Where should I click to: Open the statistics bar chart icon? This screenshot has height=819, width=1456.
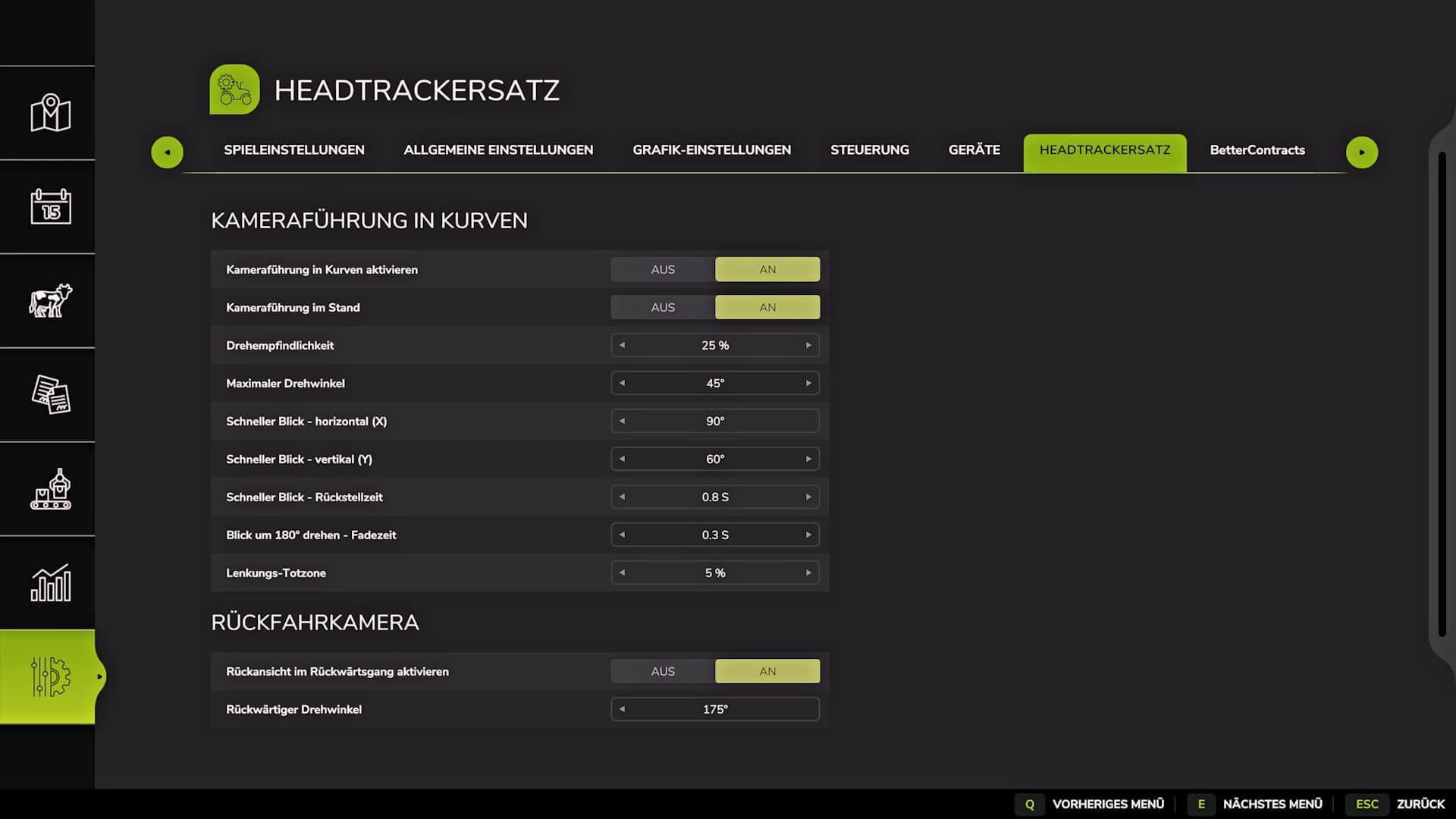(x=50, y=582)
